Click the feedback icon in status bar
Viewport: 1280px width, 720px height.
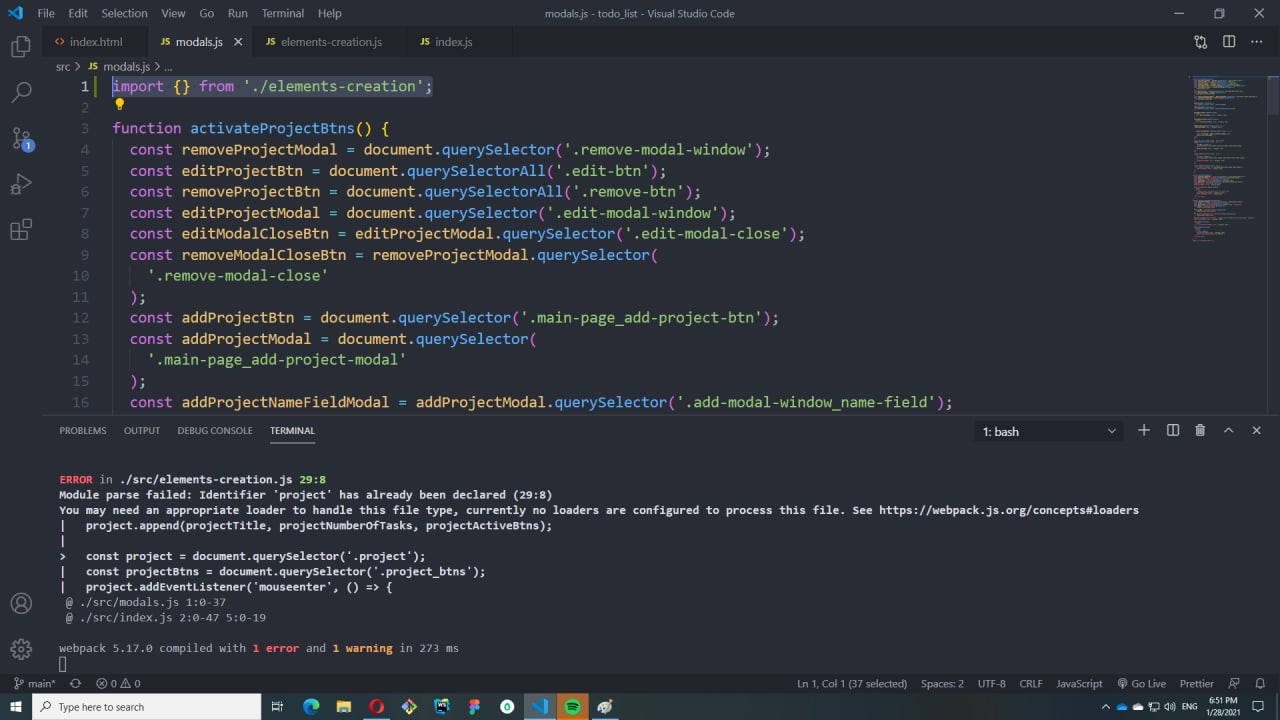(x=1234, y=683)
